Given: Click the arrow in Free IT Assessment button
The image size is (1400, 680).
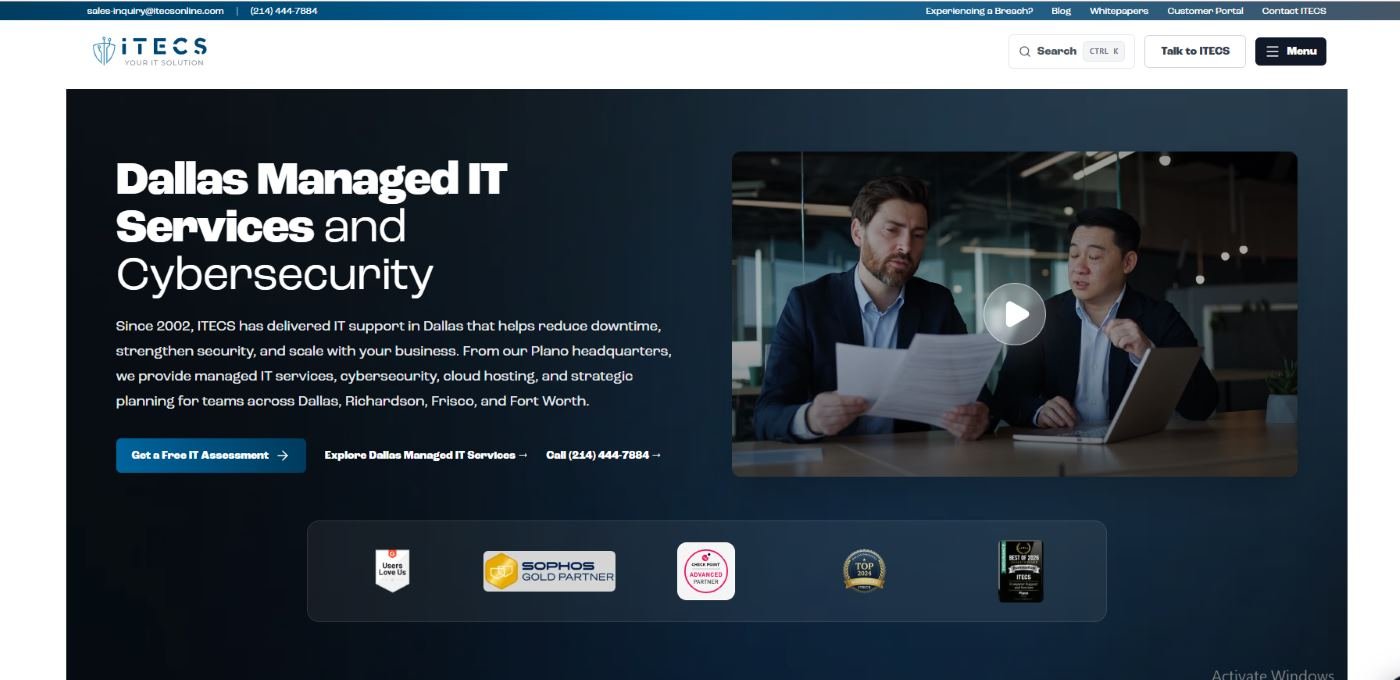Looking at the screenshot, I should click(x=283, y=455).
